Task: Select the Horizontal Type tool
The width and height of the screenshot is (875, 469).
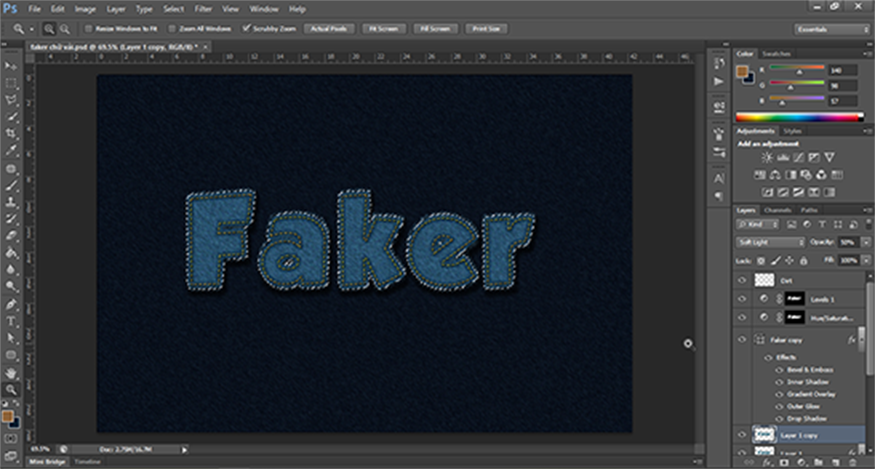Action: (x=12, y=321)
